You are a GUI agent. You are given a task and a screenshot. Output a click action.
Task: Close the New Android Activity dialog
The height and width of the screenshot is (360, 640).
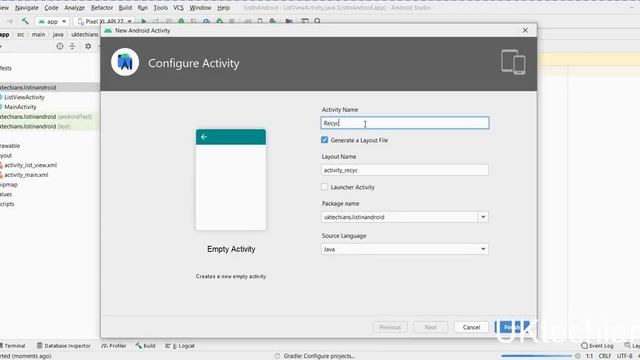click(x=525, y=31)
